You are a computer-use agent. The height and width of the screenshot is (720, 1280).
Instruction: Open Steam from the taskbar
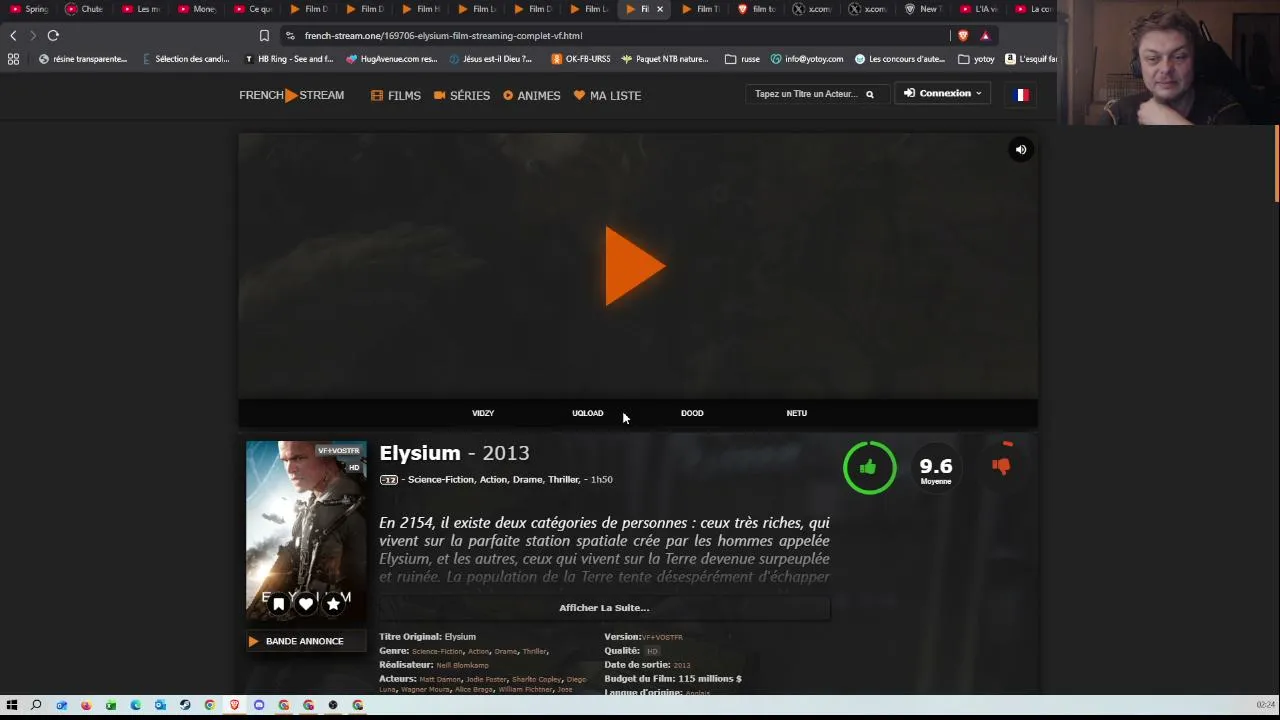coord(185,705)
